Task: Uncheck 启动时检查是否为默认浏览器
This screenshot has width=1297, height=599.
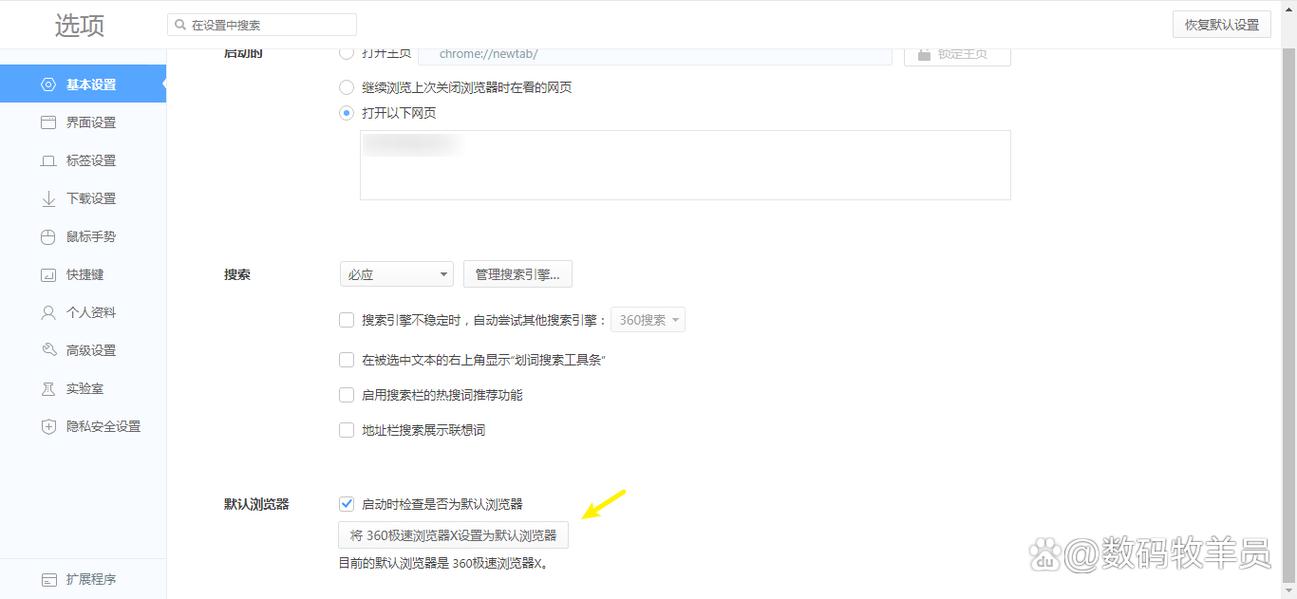Action: [x=346, y=503]
